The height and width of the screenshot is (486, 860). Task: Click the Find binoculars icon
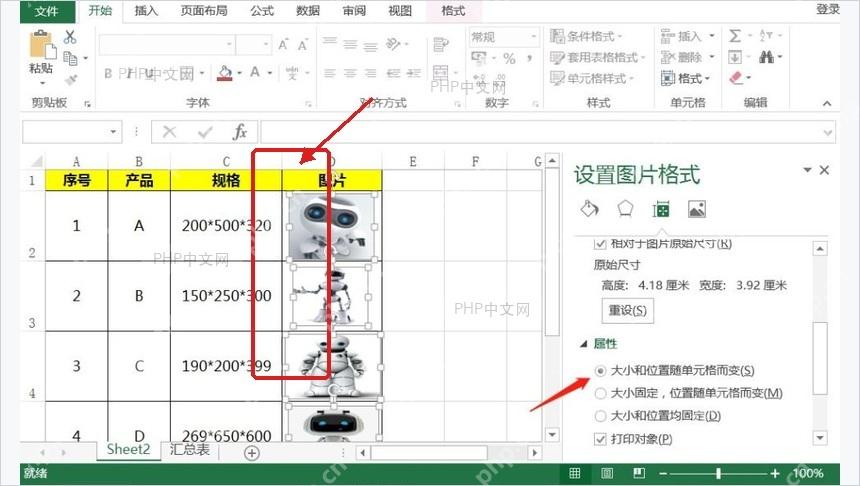coord(767,56)
